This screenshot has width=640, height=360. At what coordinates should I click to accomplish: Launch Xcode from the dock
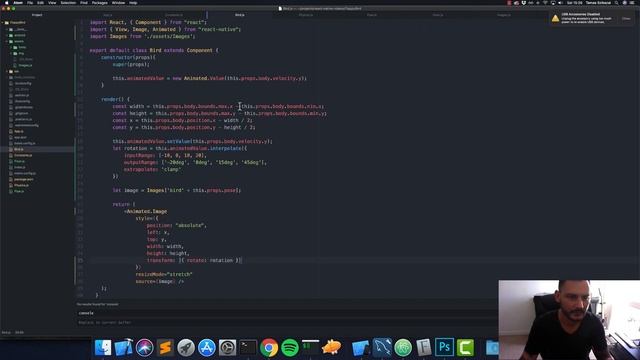pos(123,347)
